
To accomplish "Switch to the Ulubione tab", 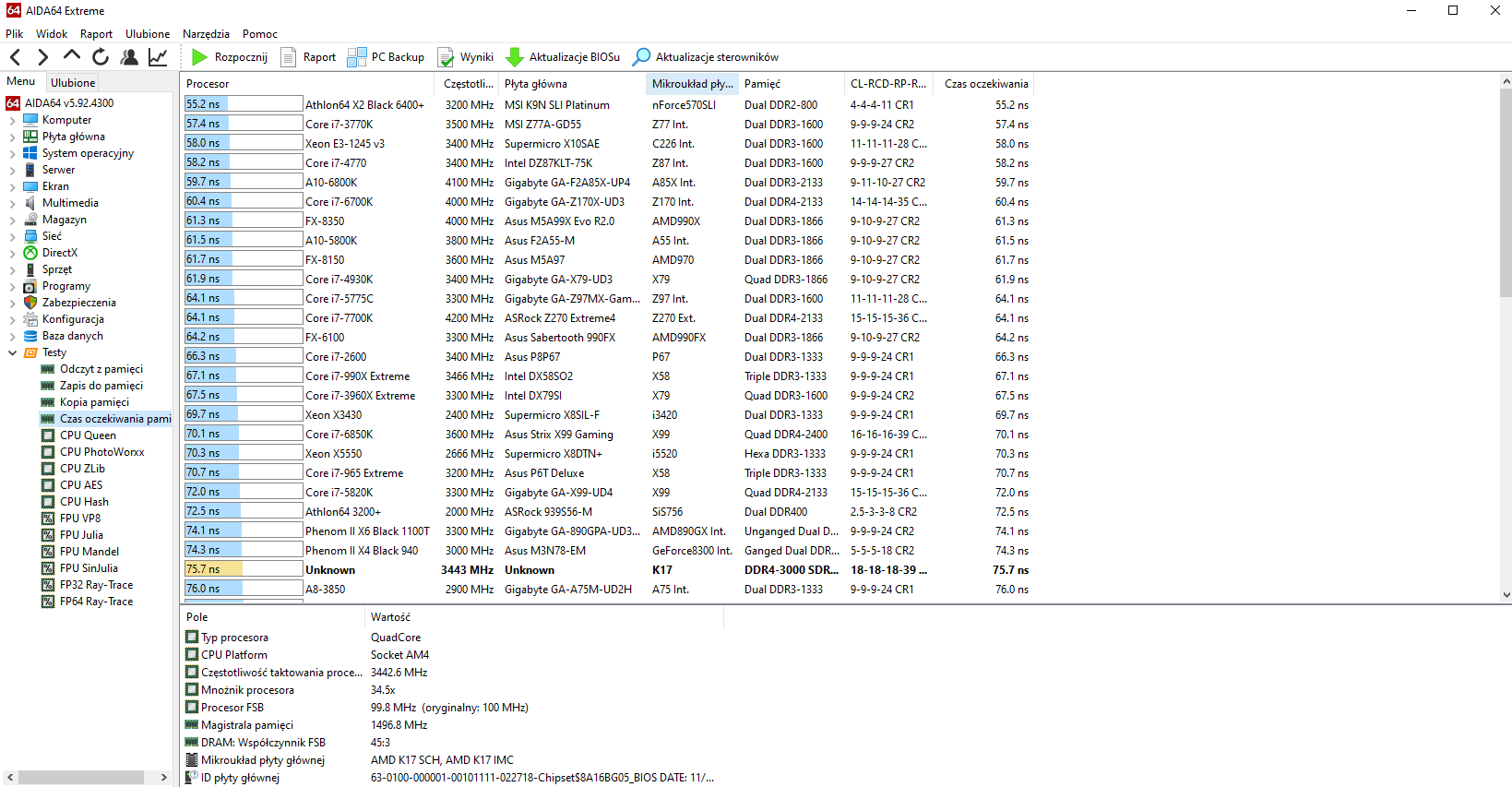I will click(x=73, y=82).
